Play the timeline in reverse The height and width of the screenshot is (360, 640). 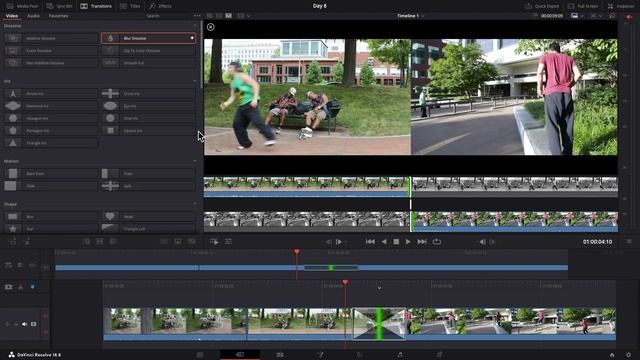[x=384, y=242]
